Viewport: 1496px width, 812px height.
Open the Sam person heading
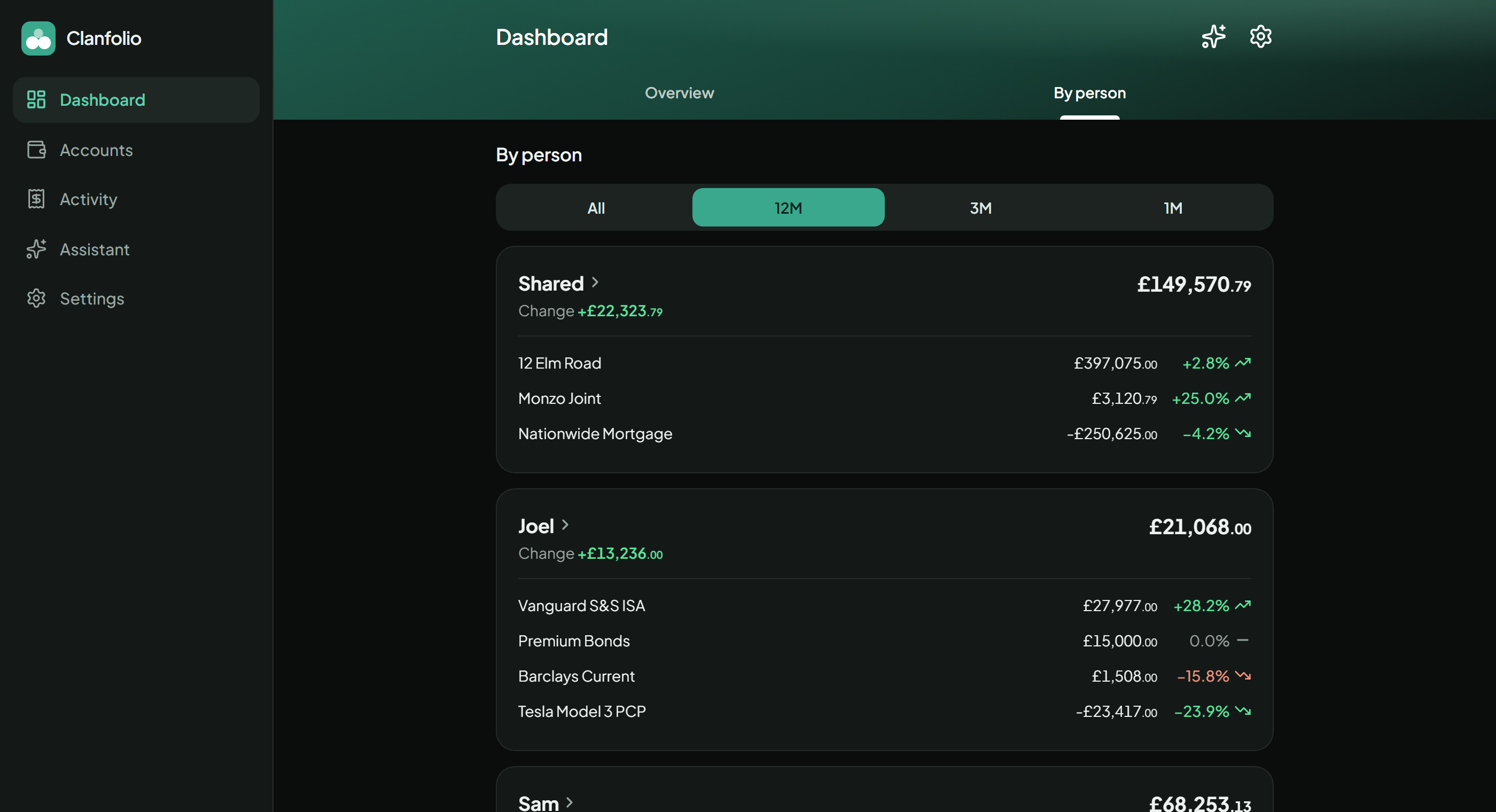538,803
